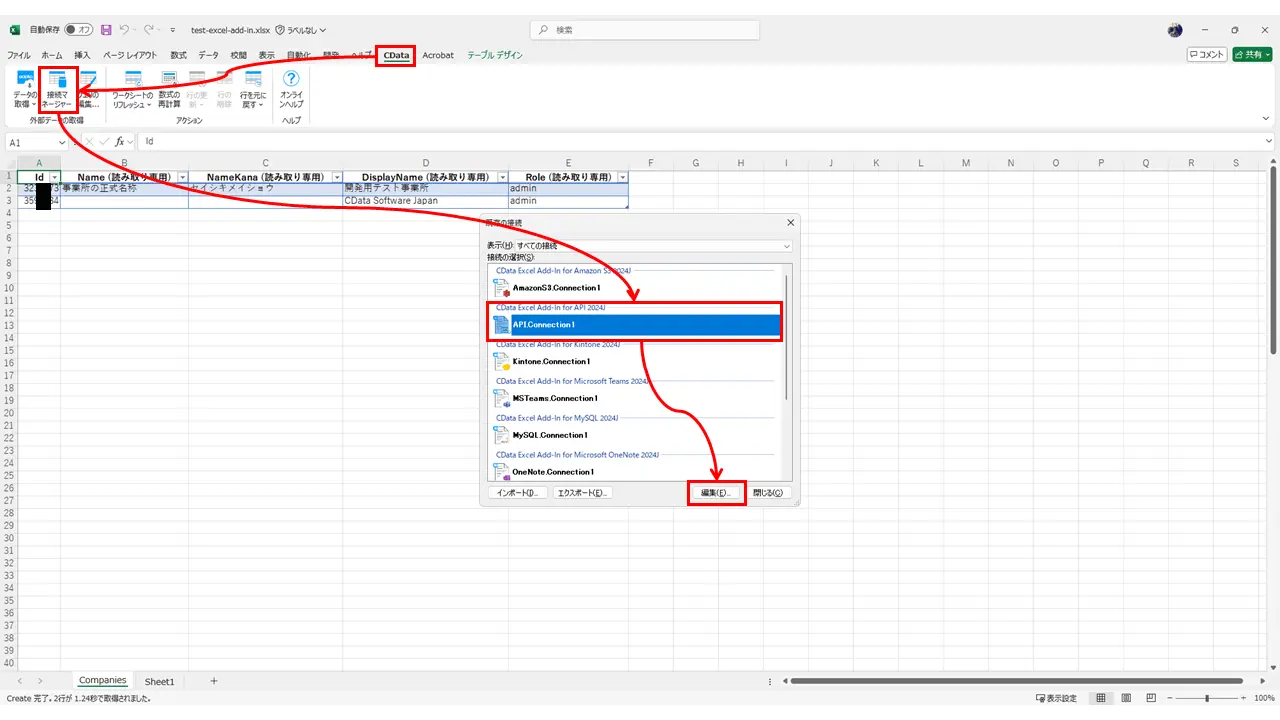Switch to Page Layout view in status bar
The height and width of the screenshot is (720, 1280).
[x=1125, y=698]
